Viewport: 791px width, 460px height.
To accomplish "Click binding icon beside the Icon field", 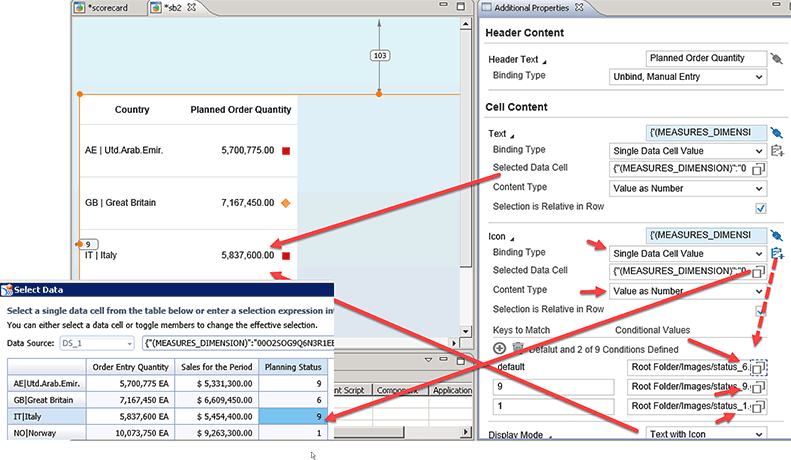I will tap(777, 235).
